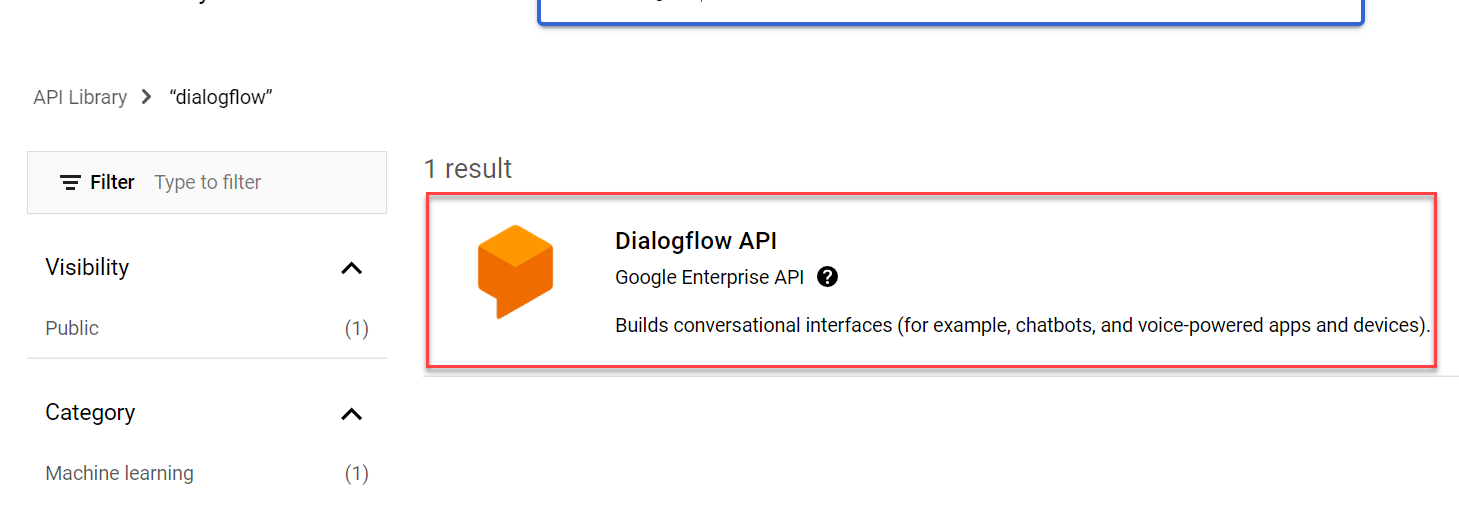Collapse the Category section chevron
This screenshot has width=1459, height=520.
coord(351,413)
